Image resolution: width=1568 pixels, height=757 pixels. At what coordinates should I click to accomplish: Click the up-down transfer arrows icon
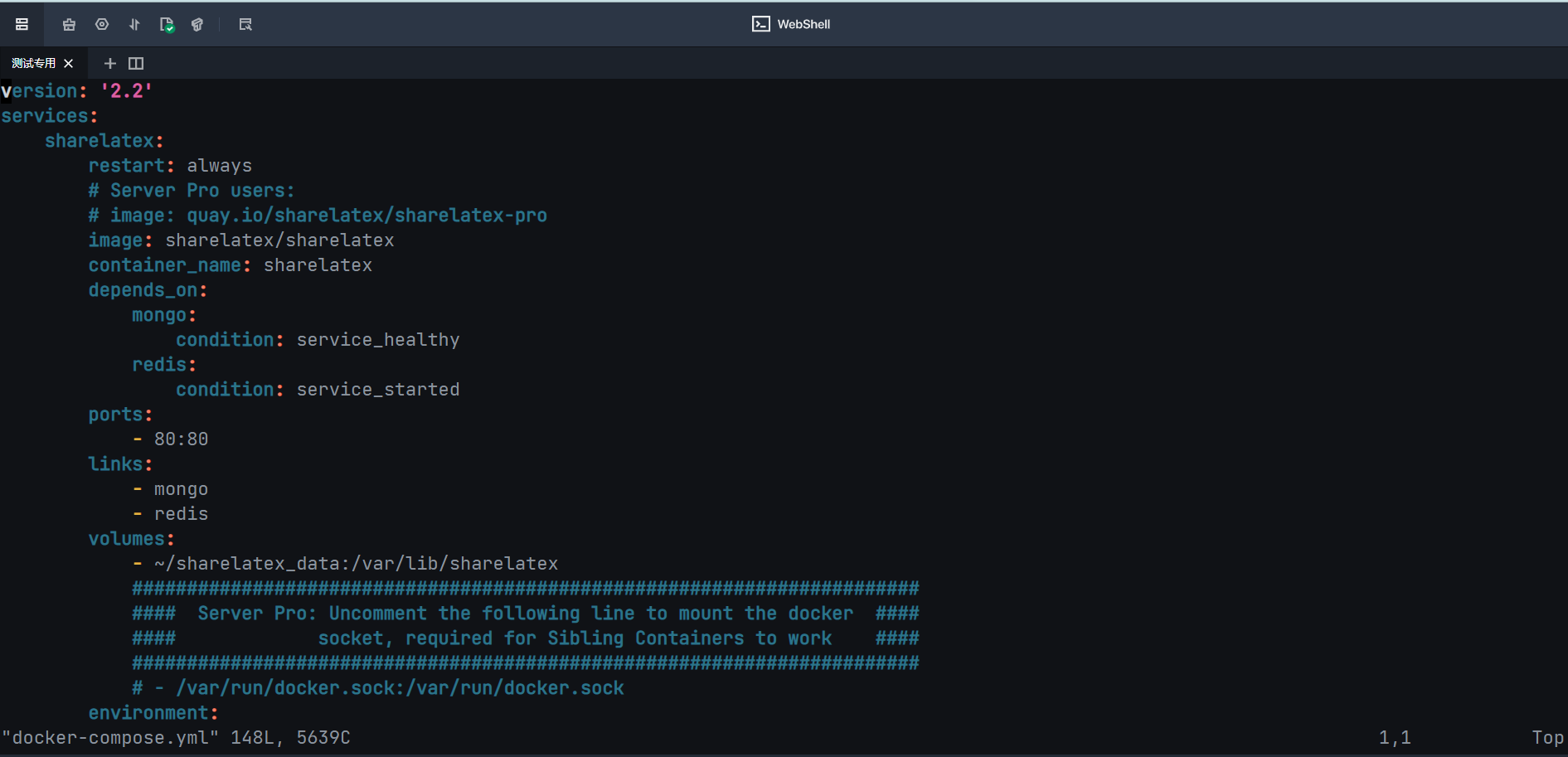coord(134,24)
